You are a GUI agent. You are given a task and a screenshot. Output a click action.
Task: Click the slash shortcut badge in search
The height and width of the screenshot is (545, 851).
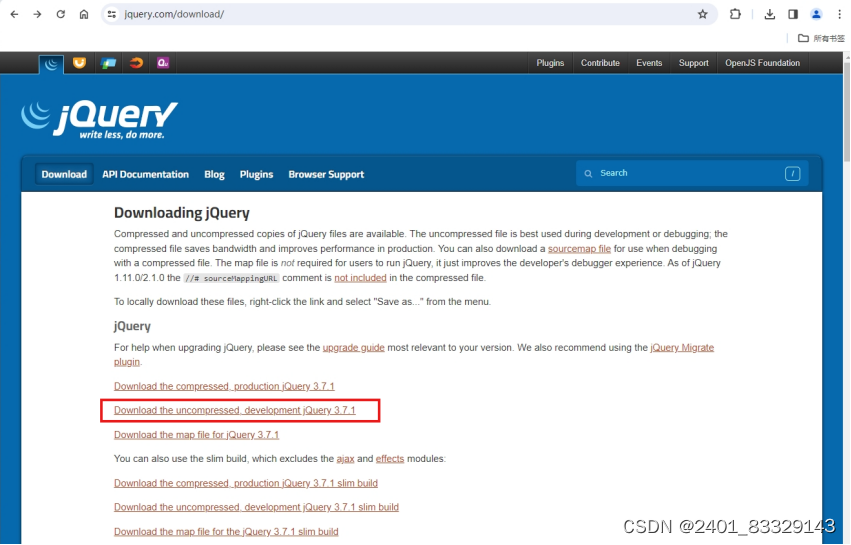pyautogui.click(x=792, y=174)
